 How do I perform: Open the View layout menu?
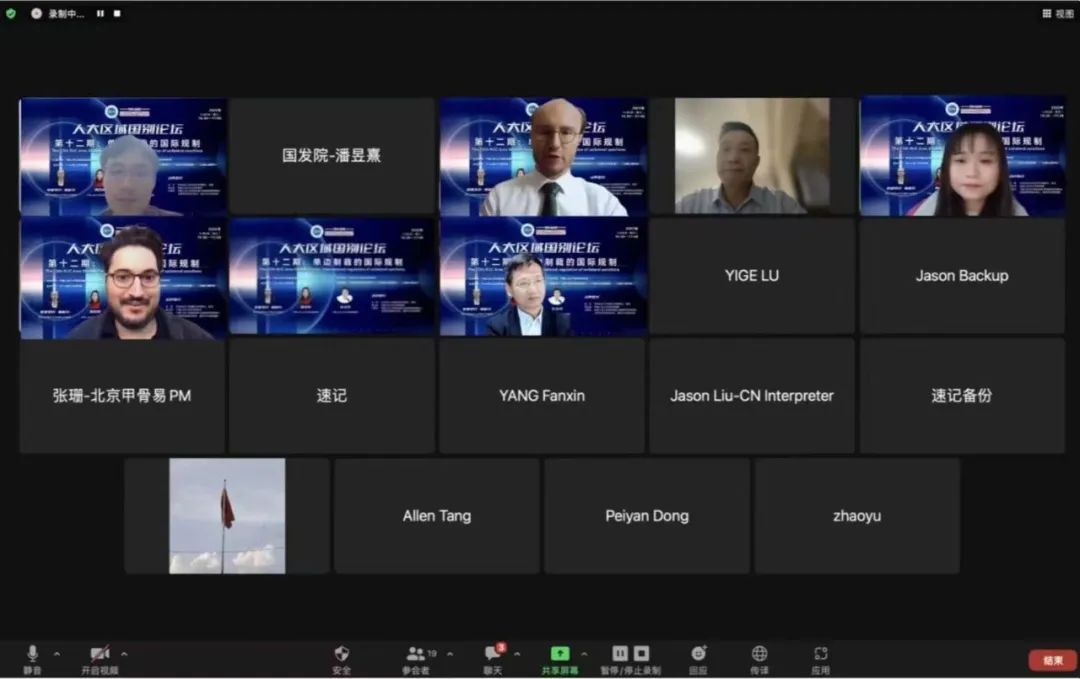point(1058,14)
